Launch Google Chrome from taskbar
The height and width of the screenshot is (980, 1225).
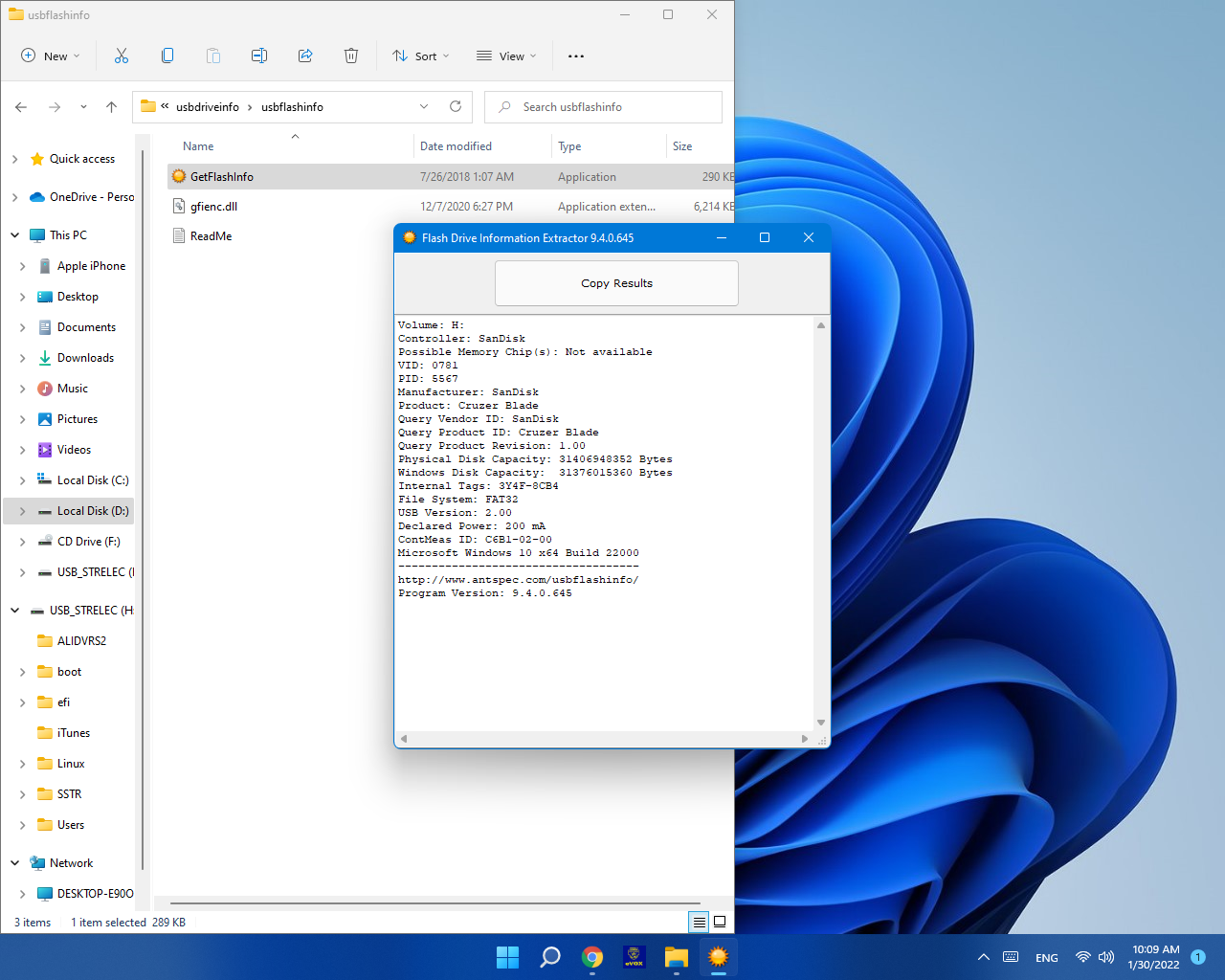coord(592,957)
